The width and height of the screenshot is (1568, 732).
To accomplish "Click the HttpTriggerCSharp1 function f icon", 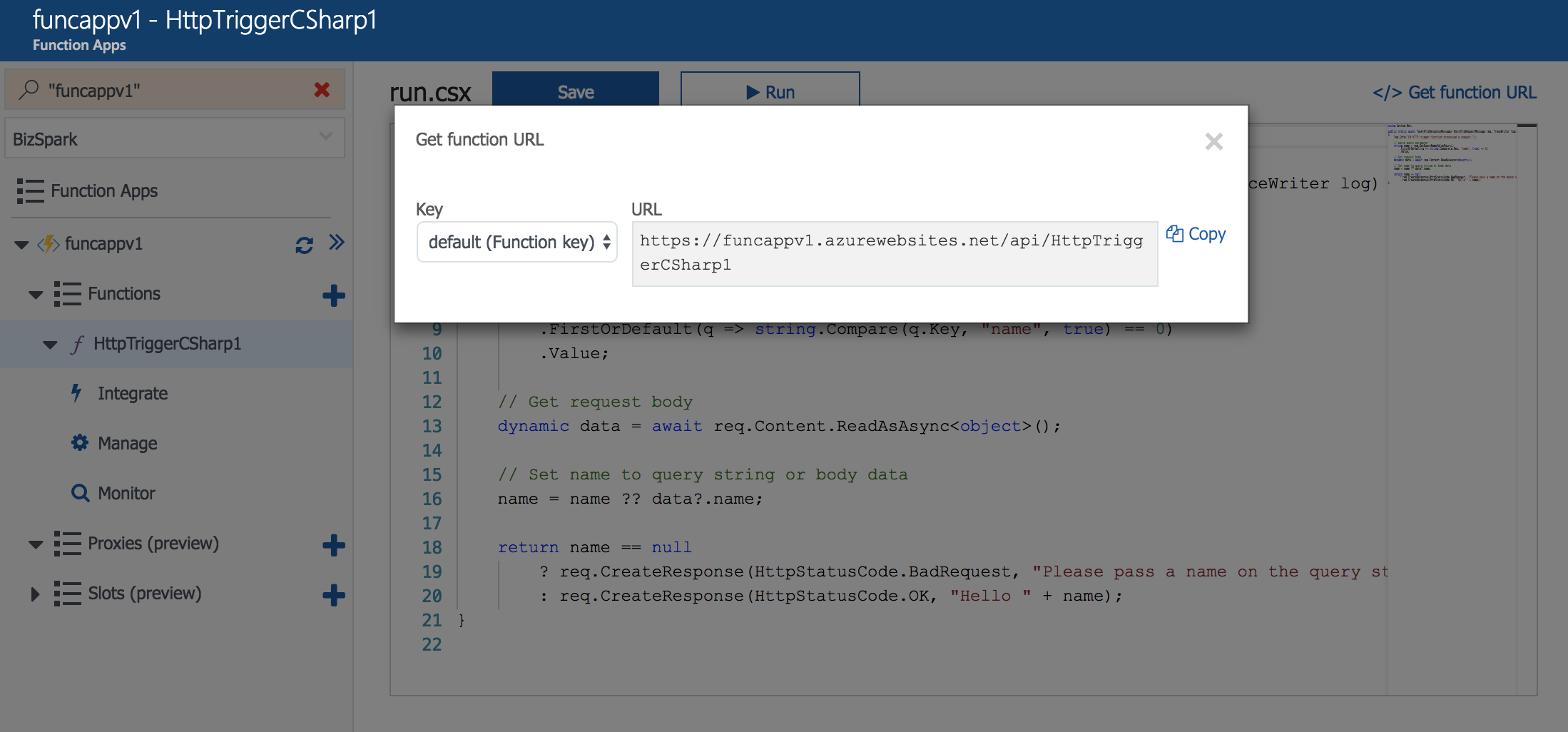I will [x=77, y=344].
